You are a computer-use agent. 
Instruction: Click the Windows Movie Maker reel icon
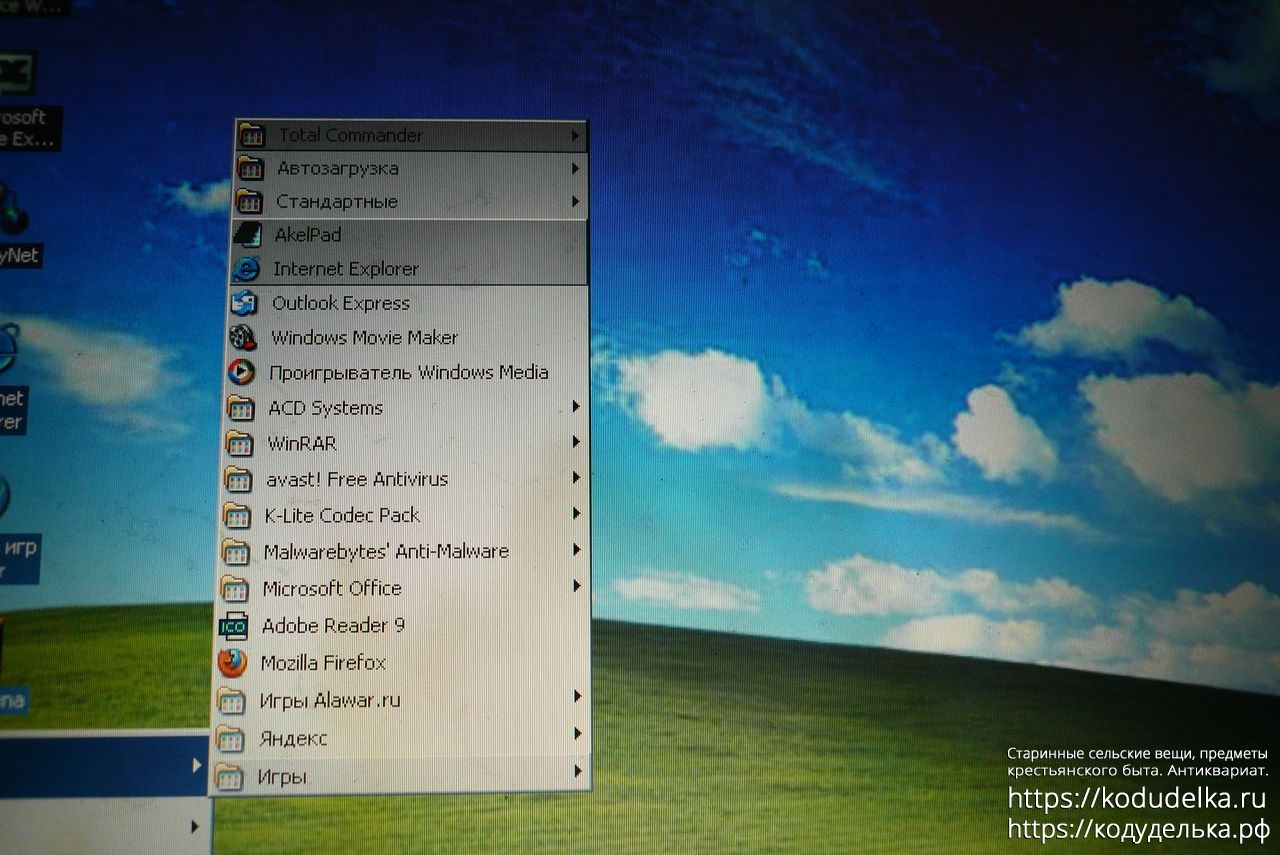(243, 338)
